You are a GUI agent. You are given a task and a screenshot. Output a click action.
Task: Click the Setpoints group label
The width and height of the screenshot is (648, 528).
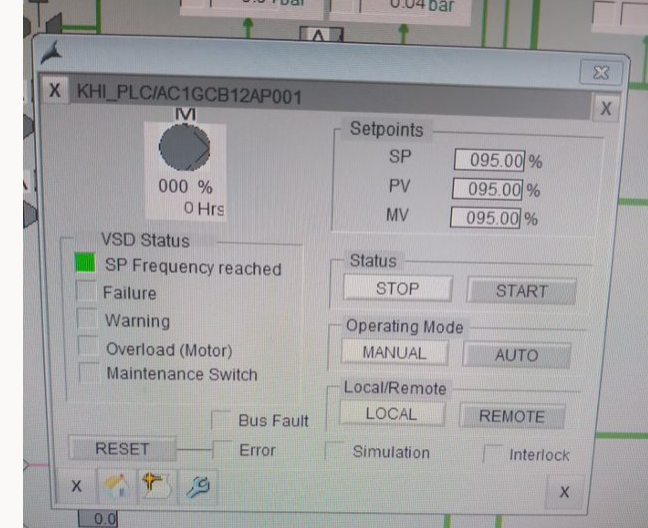tap(386, 129)
